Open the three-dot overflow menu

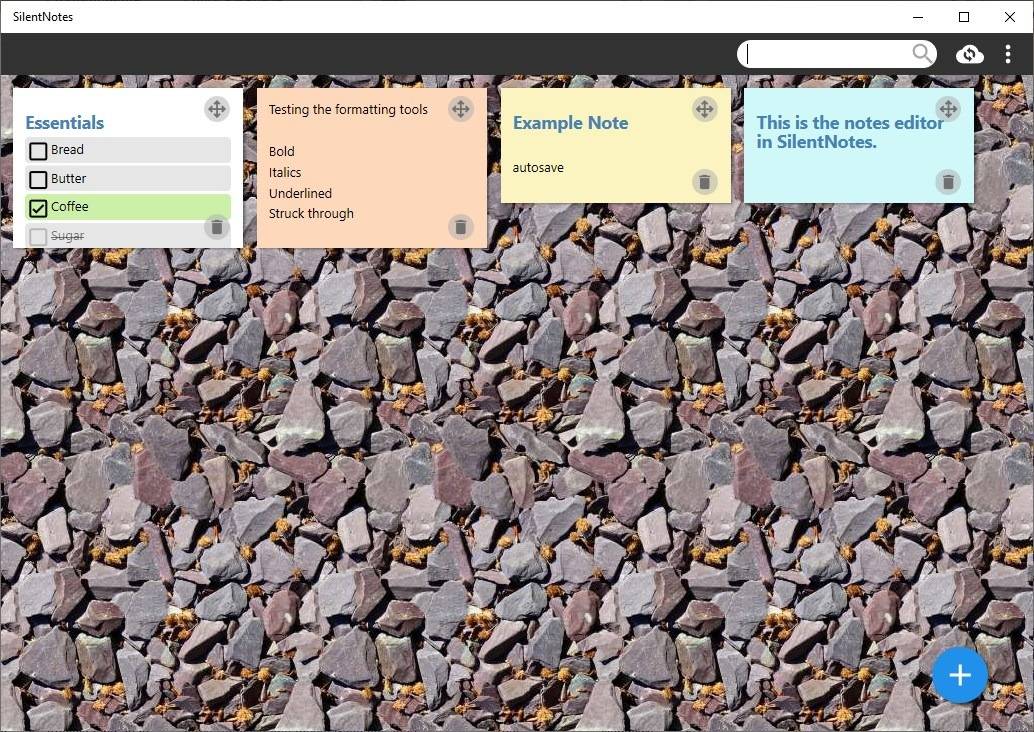click(1008, 54)
